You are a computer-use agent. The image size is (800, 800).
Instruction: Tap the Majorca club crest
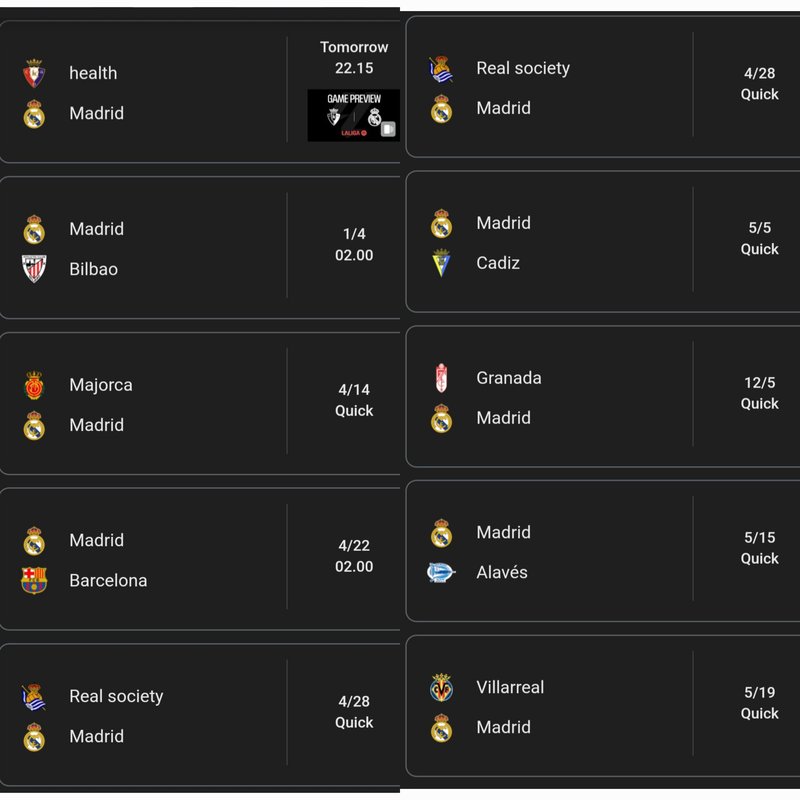coord(34,385)
